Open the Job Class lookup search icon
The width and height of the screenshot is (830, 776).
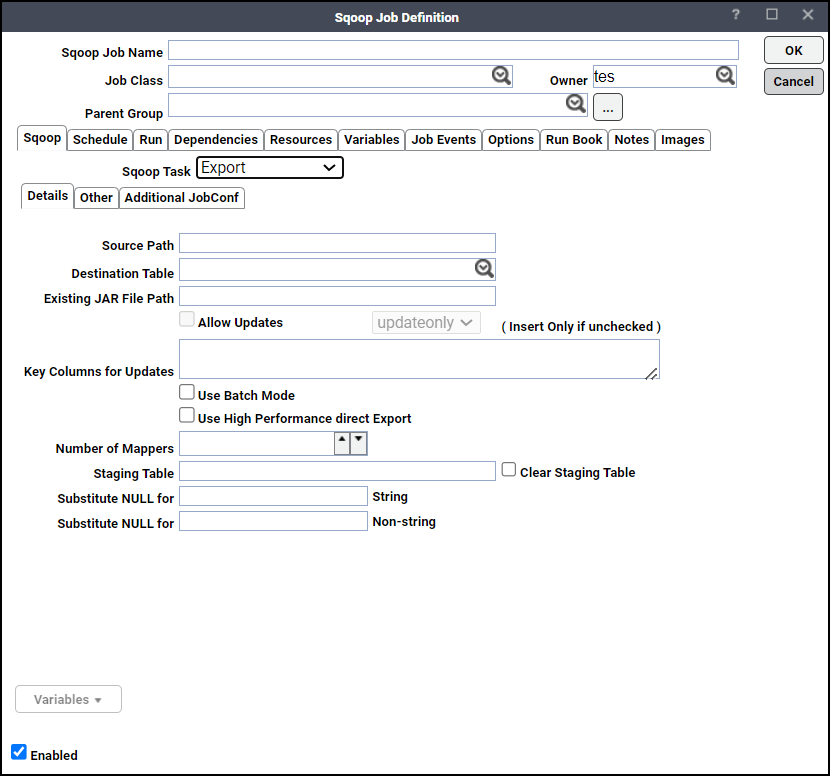[501, 76]
